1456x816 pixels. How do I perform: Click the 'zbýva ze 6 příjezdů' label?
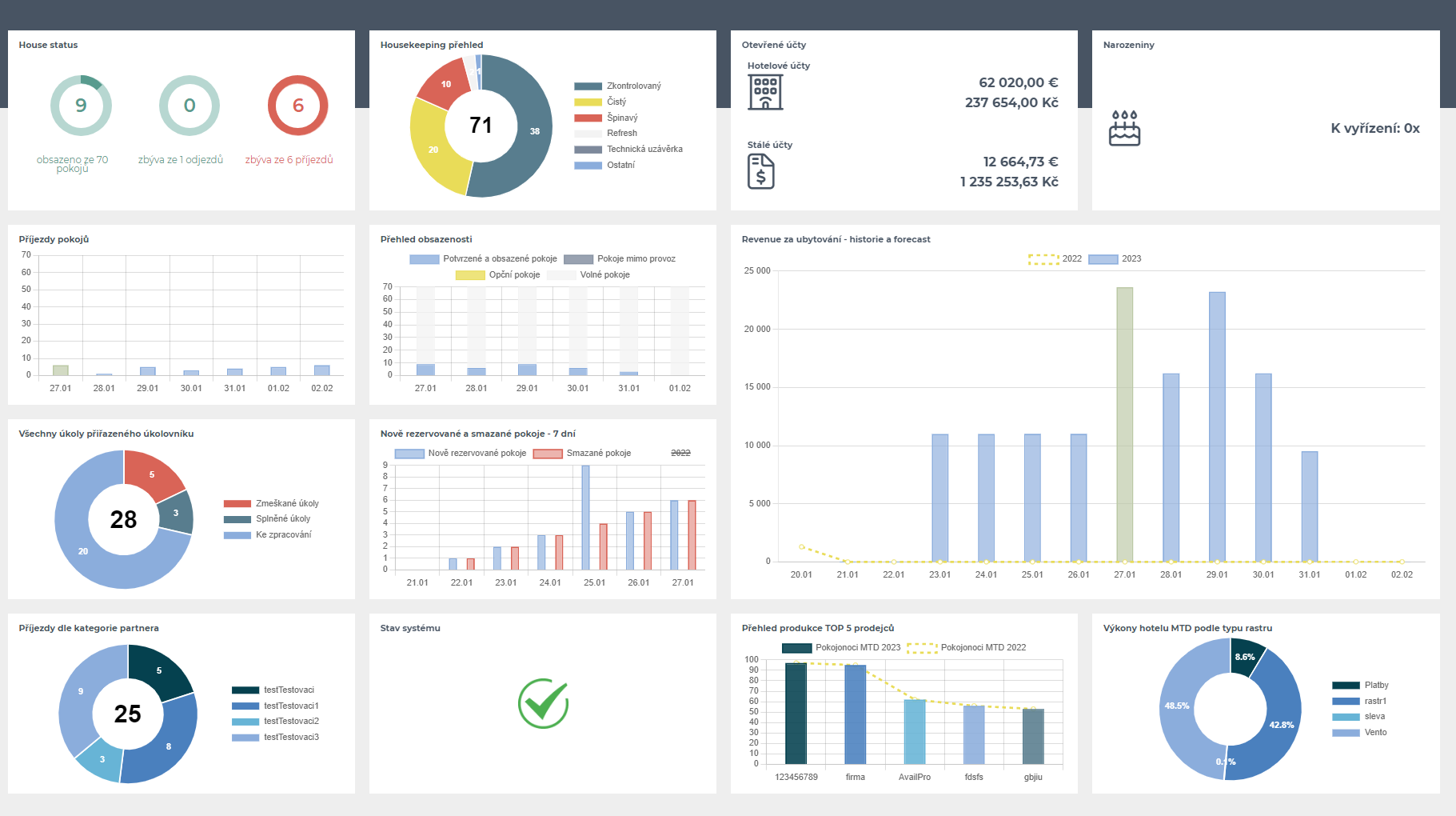(289, 160)
